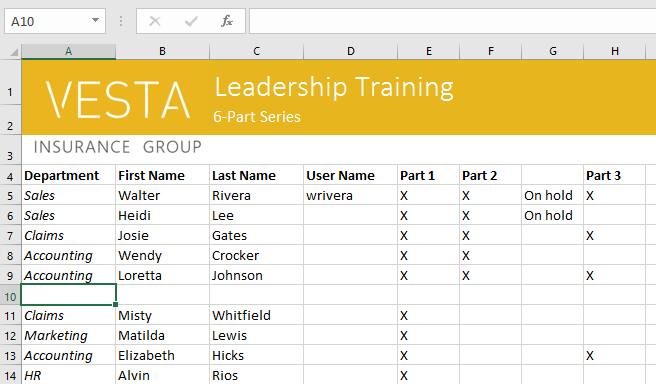Select the cell with last name Whitfield
This screenshot has width=656, height=384.
point(256,315)
